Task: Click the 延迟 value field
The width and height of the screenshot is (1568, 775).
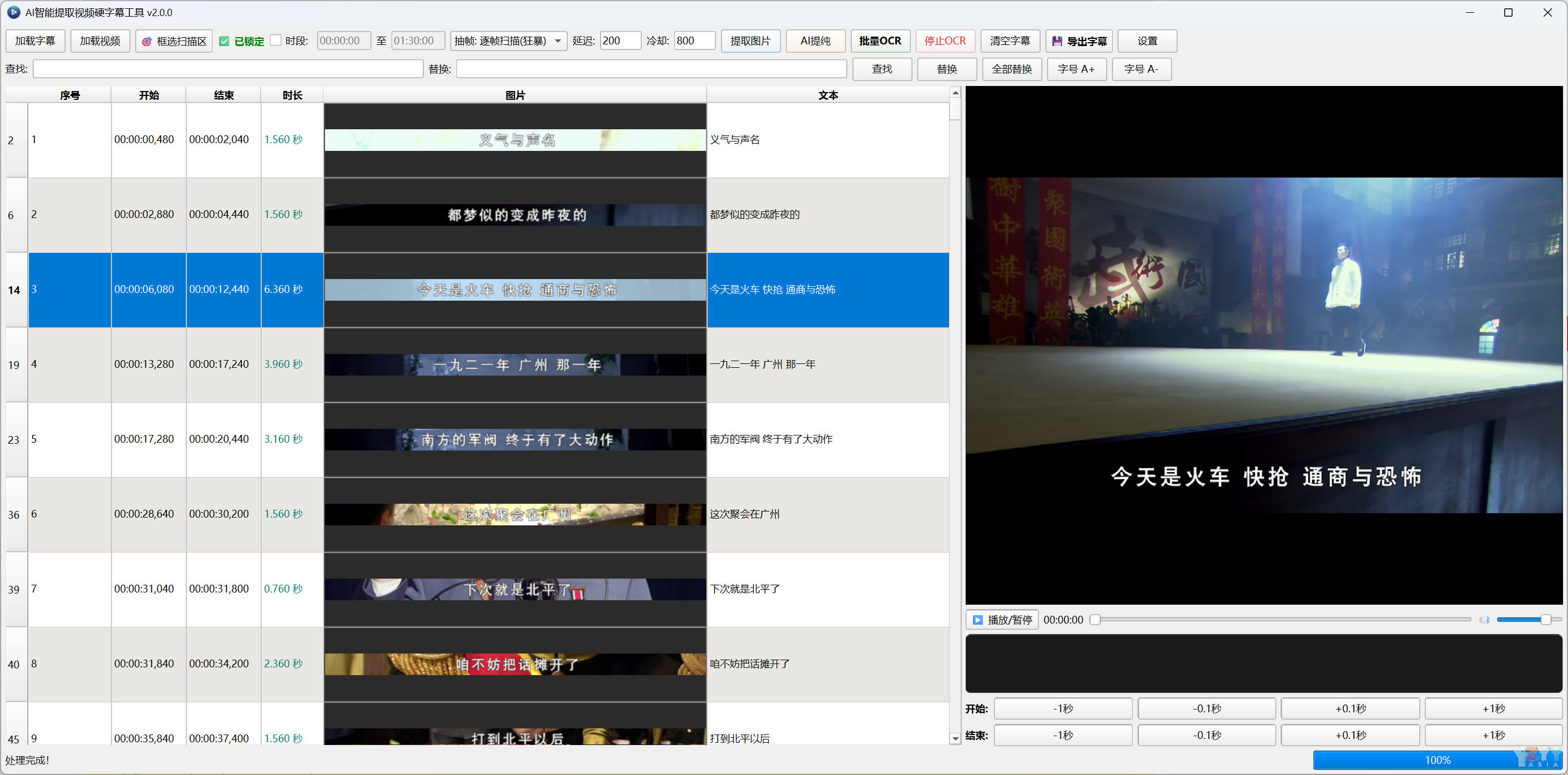Action: pyautogui.click(x=620, y=41)
